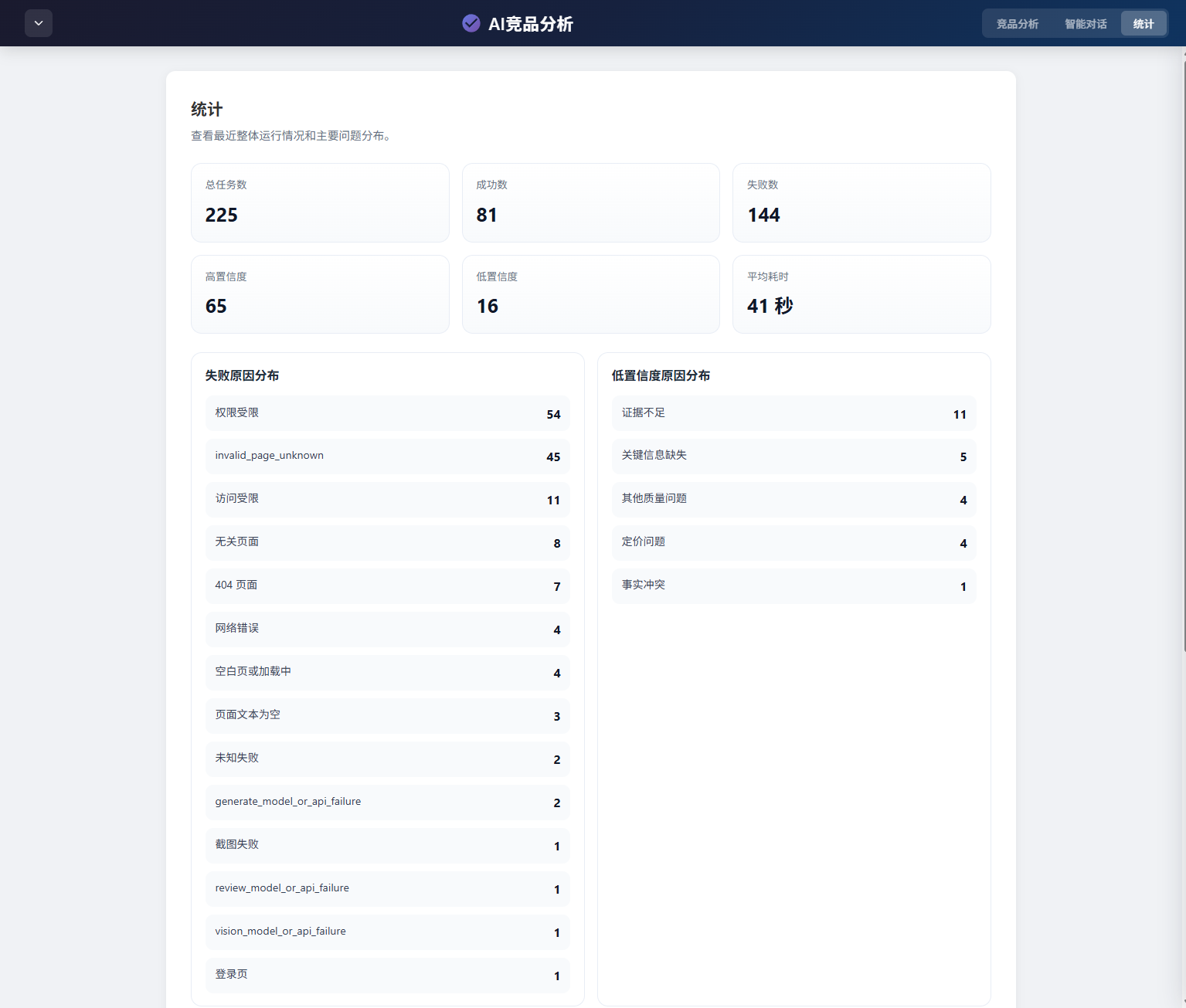This screenshot has height=1008, width=1186.
Task: Select the 404 页面 failure row
Action: coord(387,586)
